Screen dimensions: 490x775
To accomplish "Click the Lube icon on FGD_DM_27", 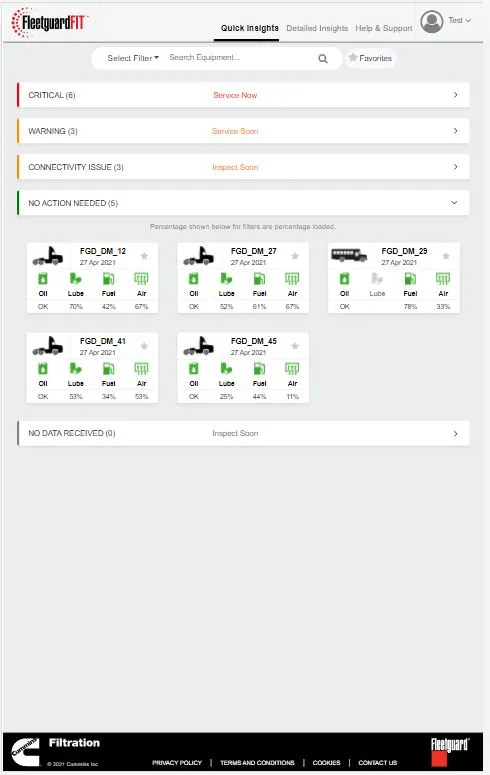I will [x=226, y=279].
